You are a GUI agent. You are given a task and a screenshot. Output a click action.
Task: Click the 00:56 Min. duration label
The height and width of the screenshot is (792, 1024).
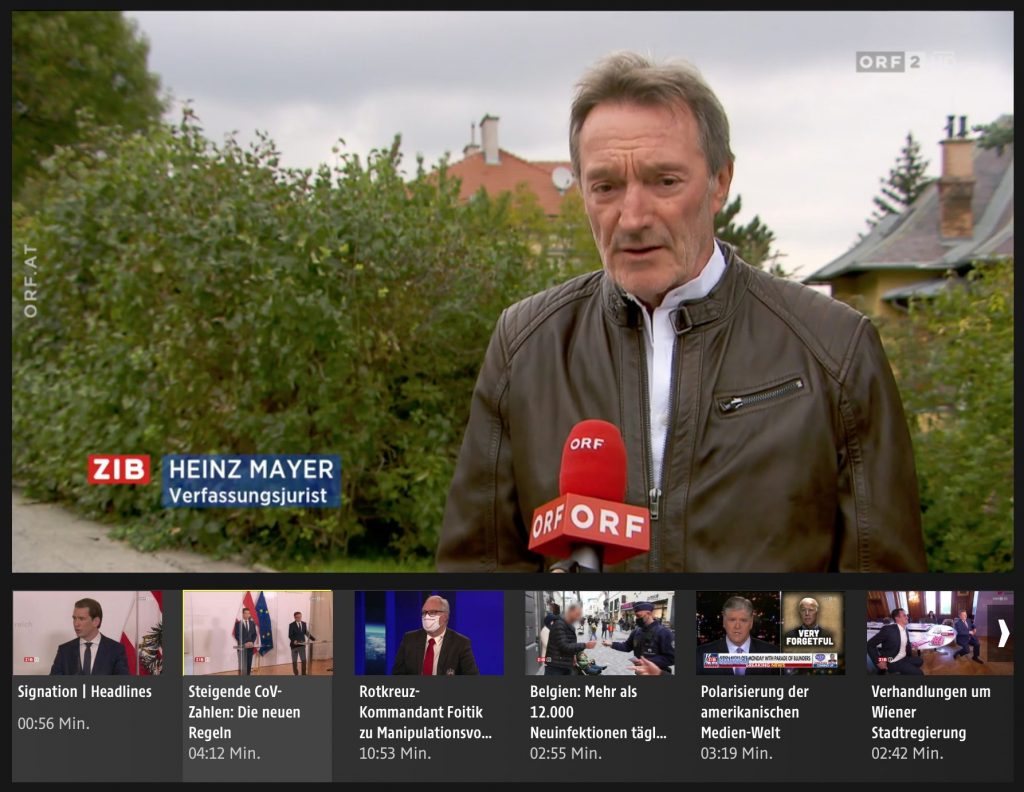[53, 723]
